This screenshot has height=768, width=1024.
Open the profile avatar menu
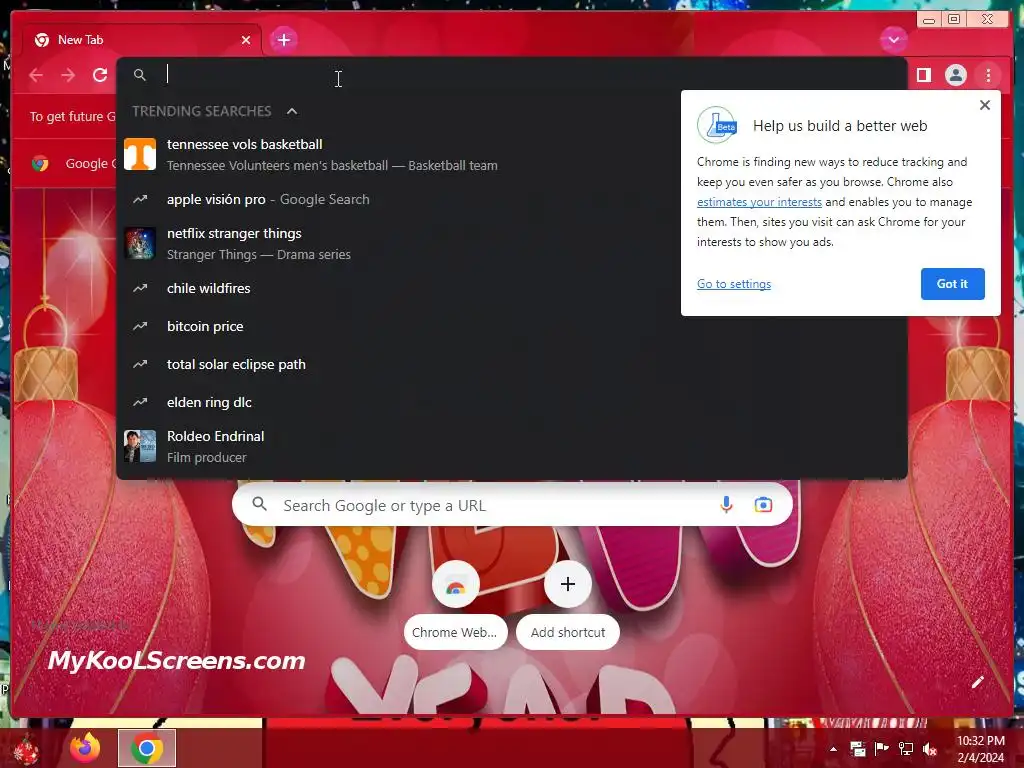click(x=955, y=75)
